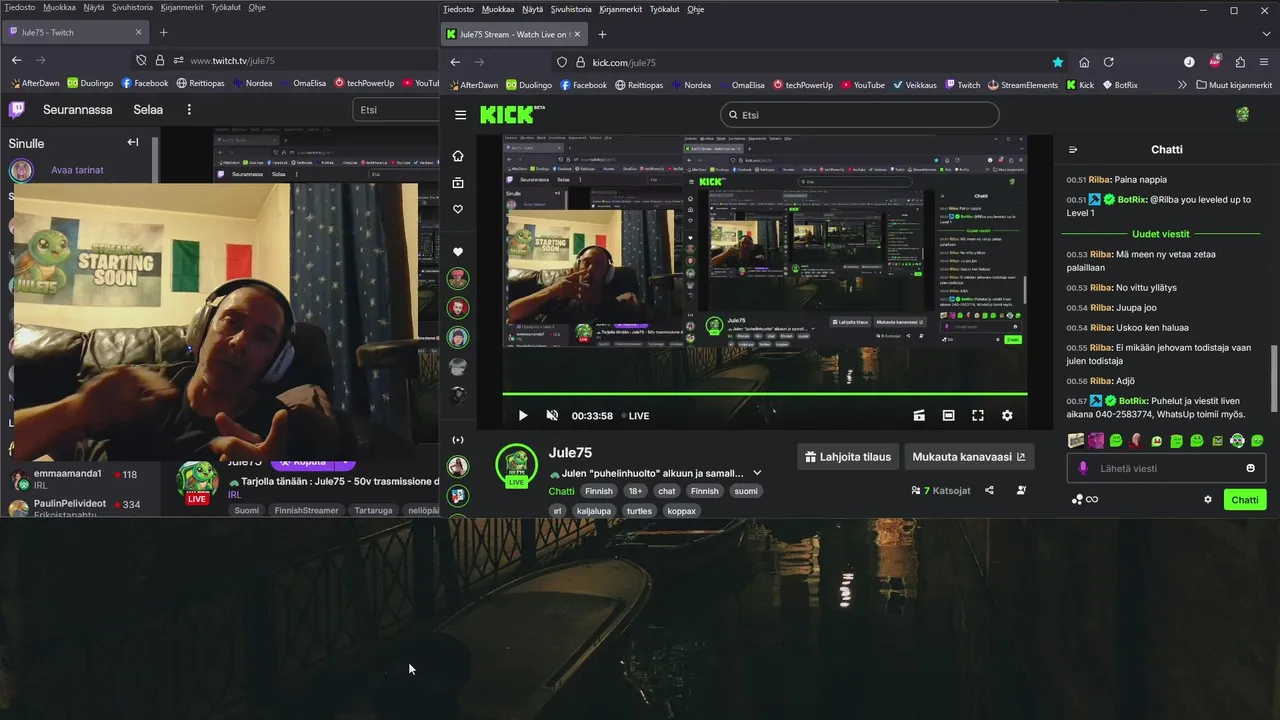
Task: Select the kaljalupa tag
Action: 594,511
